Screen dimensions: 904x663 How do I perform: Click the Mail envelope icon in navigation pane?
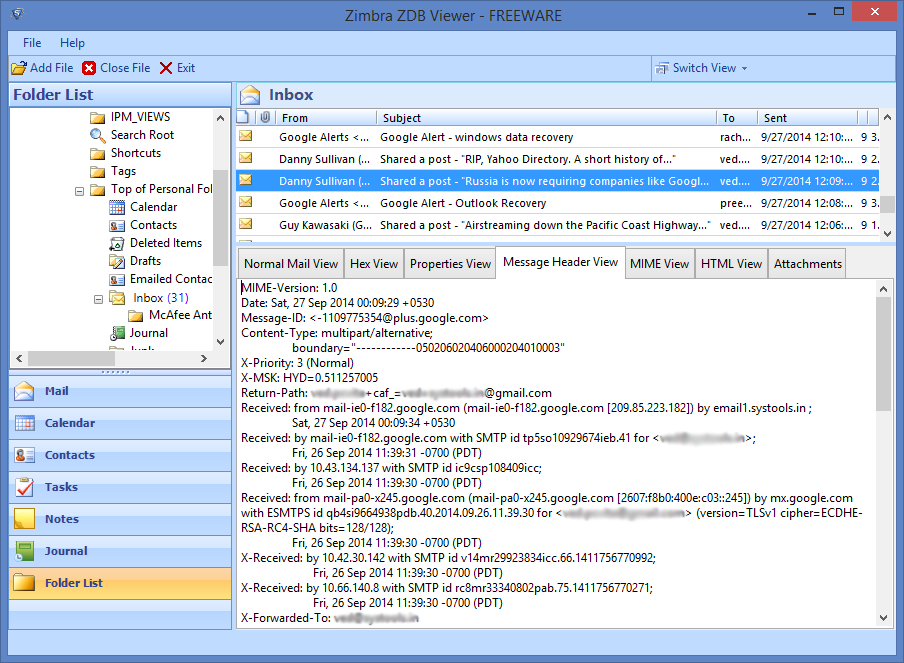24,391
